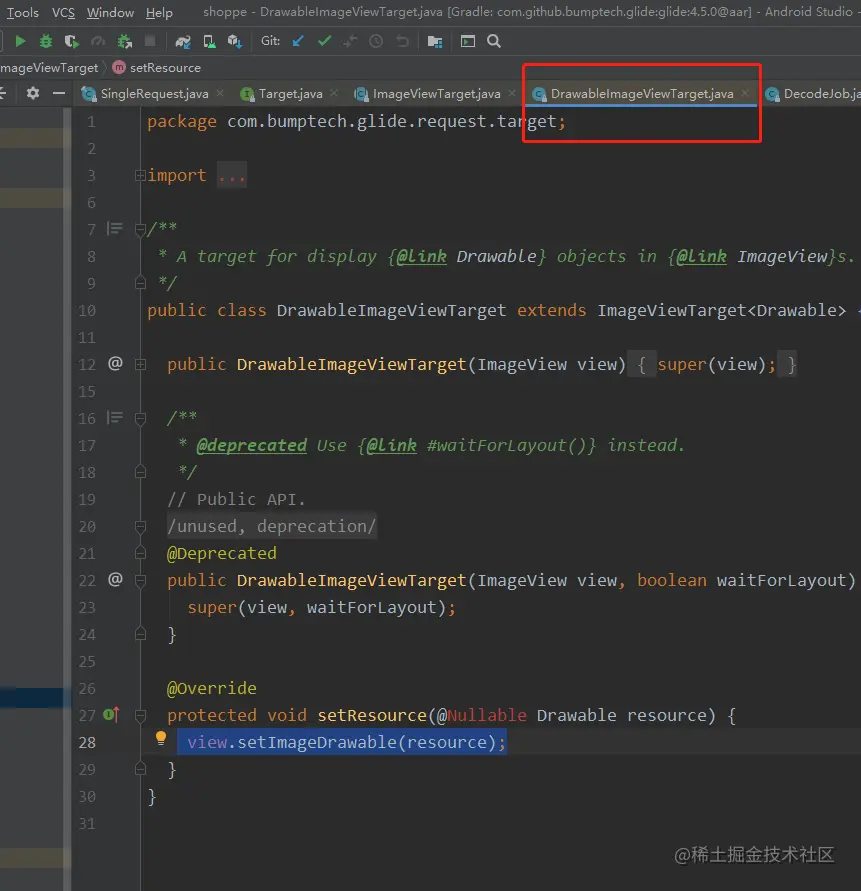
Task: Collapse annotation fold on line 20
Action: click(140, 527)
